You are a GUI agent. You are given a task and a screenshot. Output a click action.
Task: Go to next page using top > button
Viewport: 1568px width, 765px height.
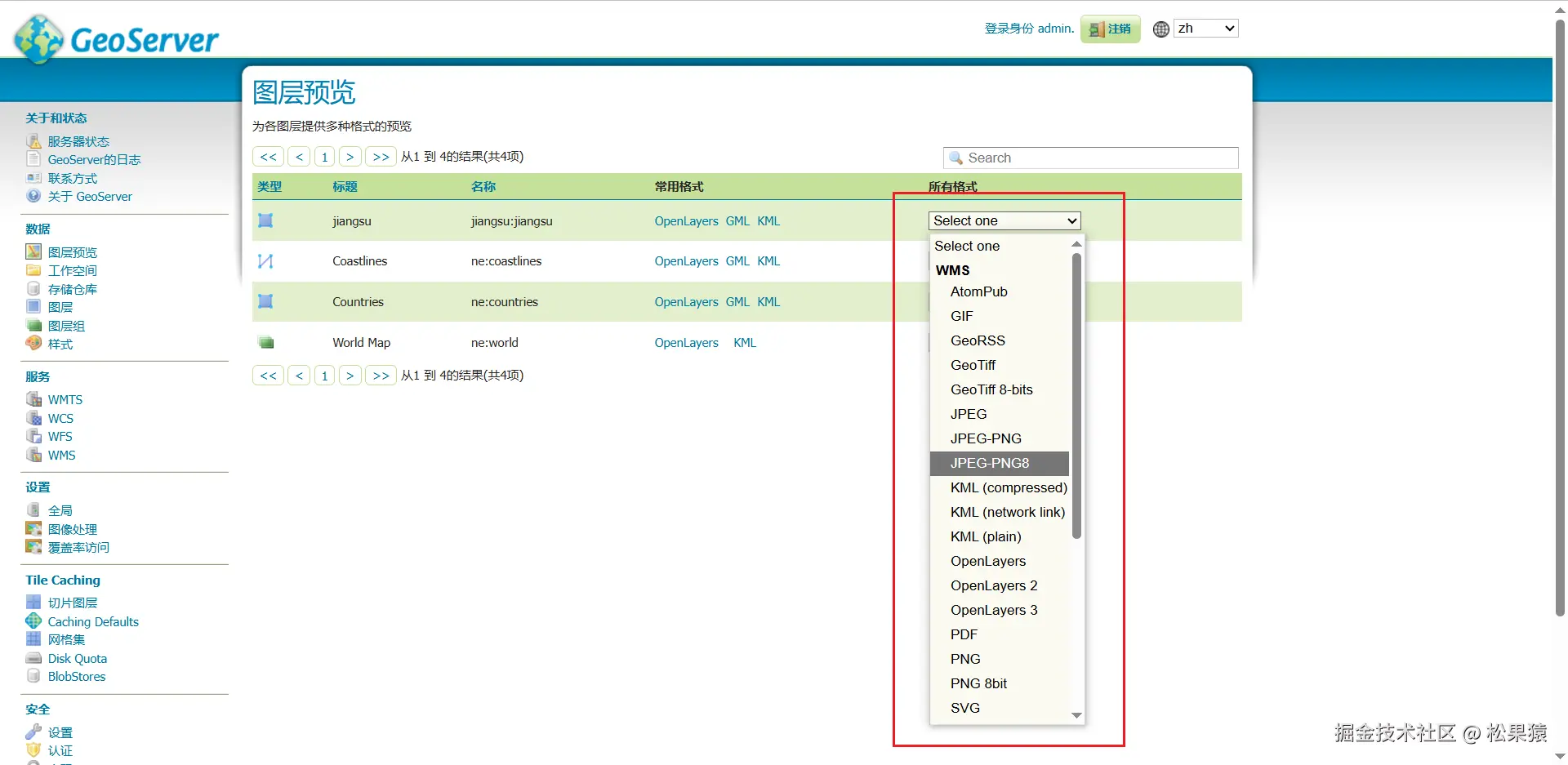350,157
